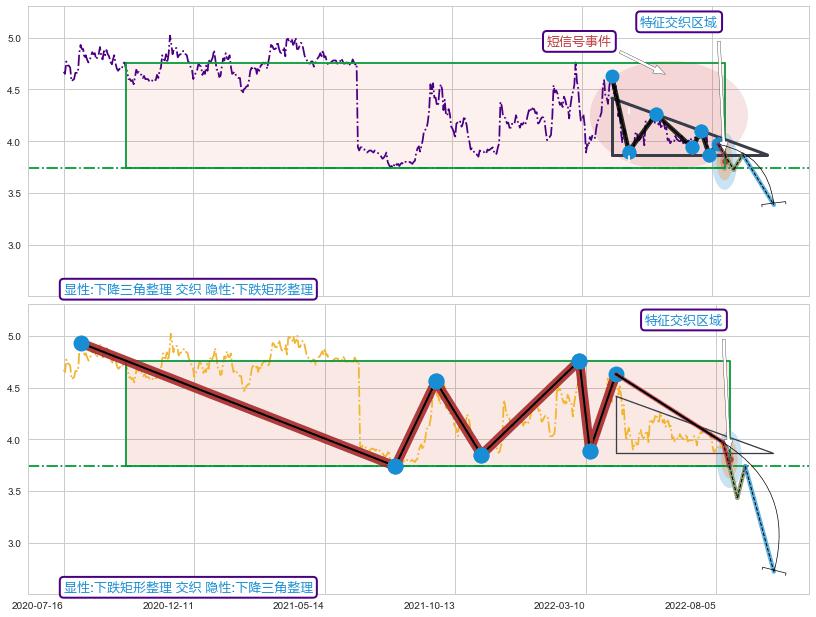This screenshot has width=816, height=617.
Task: Click the forecast line endpoint in bottom chart
Action: point(774,571)
